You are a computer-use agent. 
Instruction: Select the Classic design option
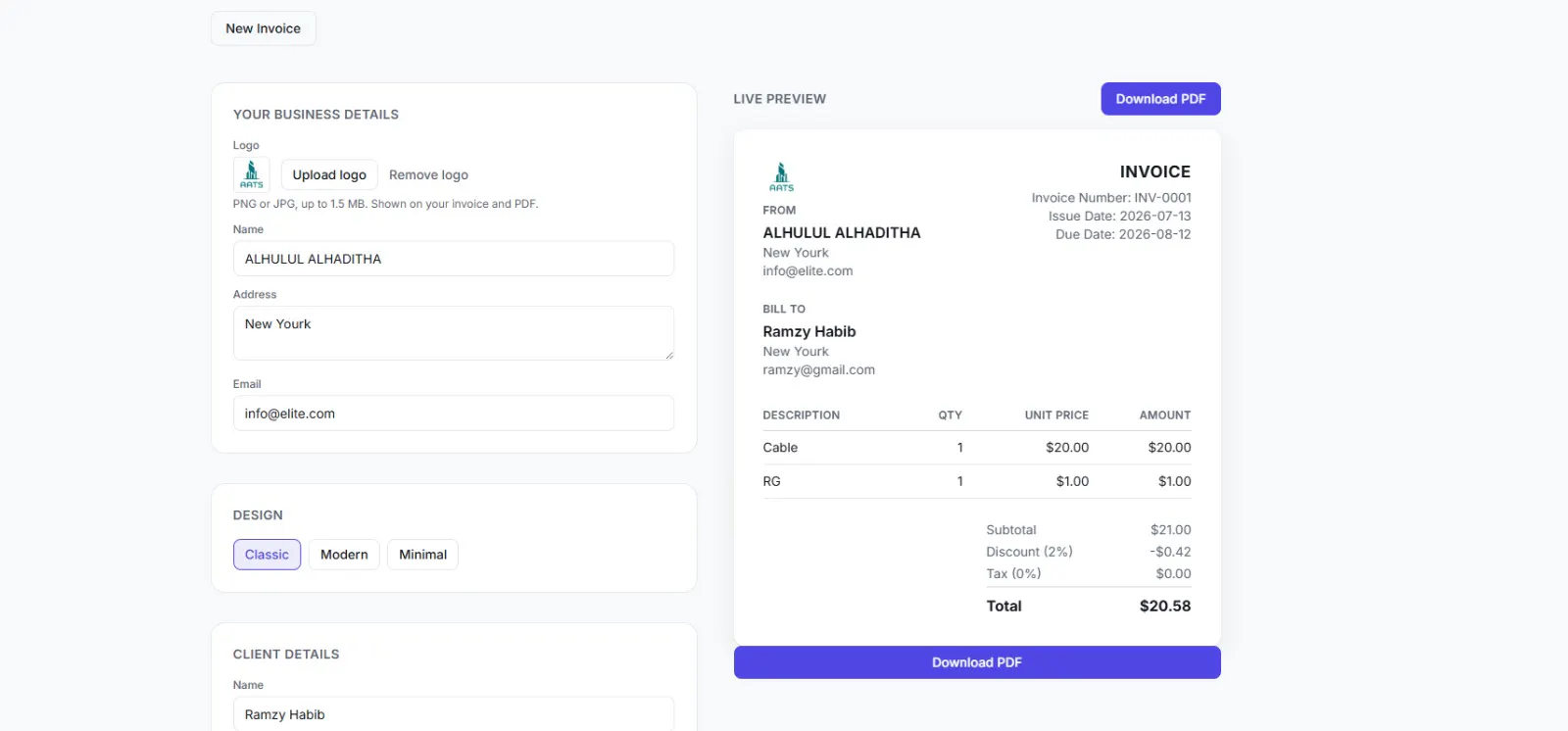point(267,555)
